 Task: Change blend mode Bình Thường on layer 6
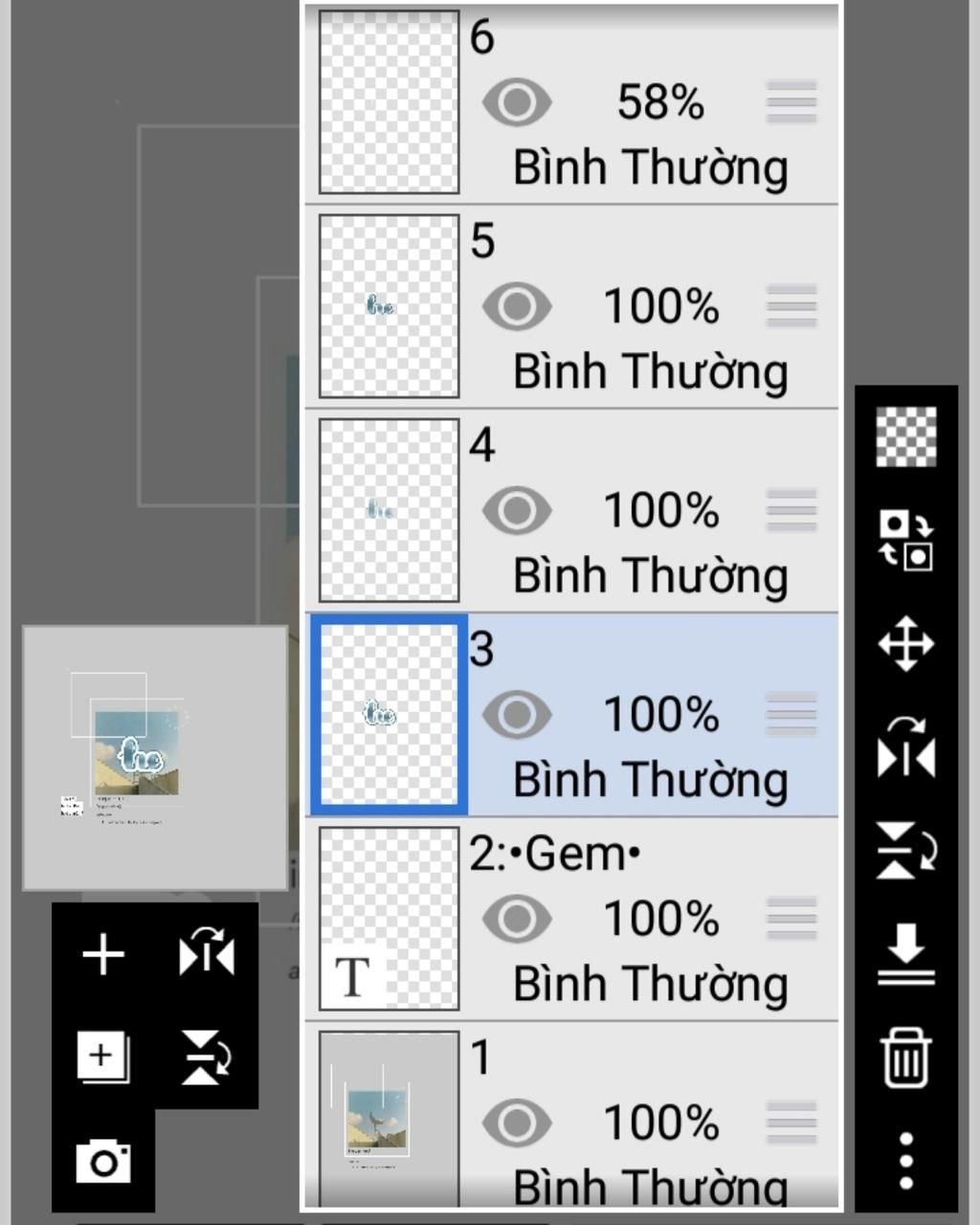[x=651, y=167]
